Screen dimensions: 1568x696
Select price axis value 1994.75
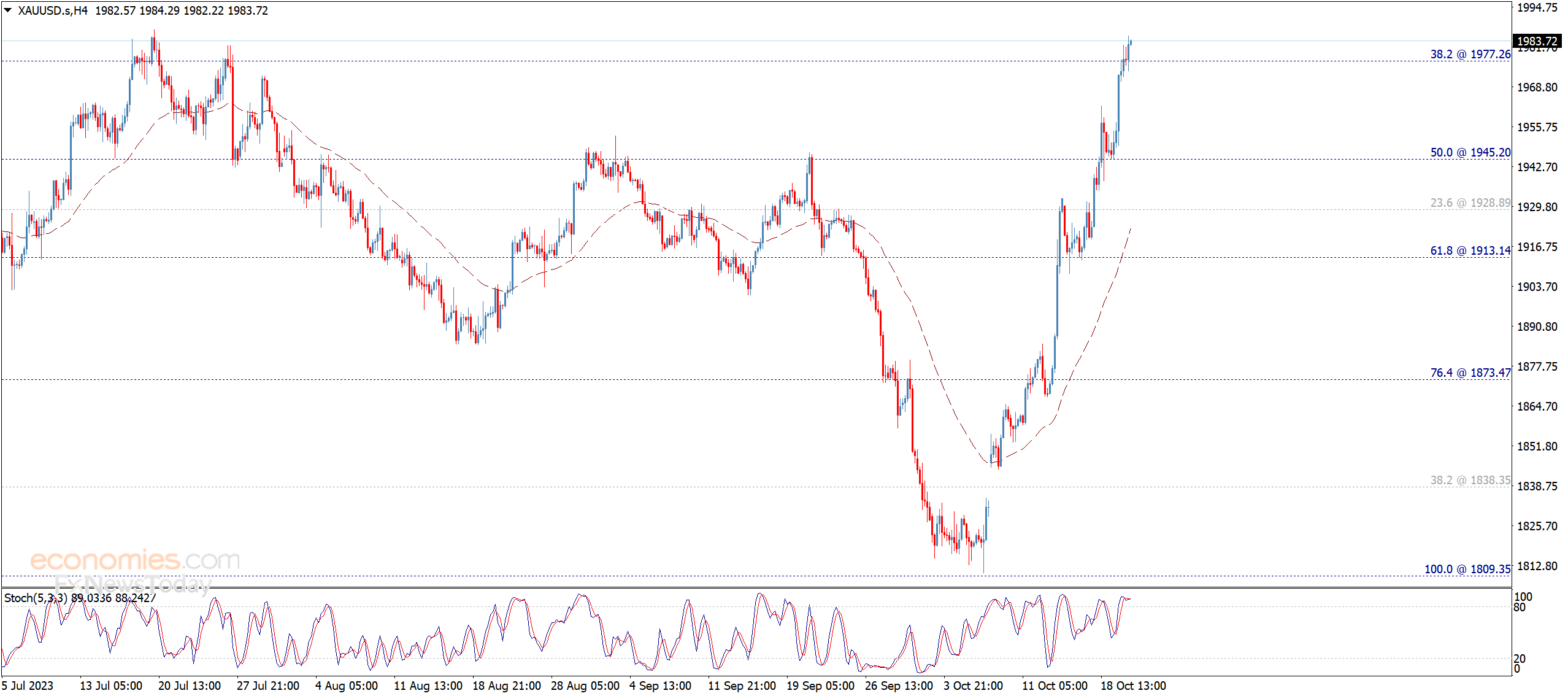pyautogui.click(x=1537, y=7)
